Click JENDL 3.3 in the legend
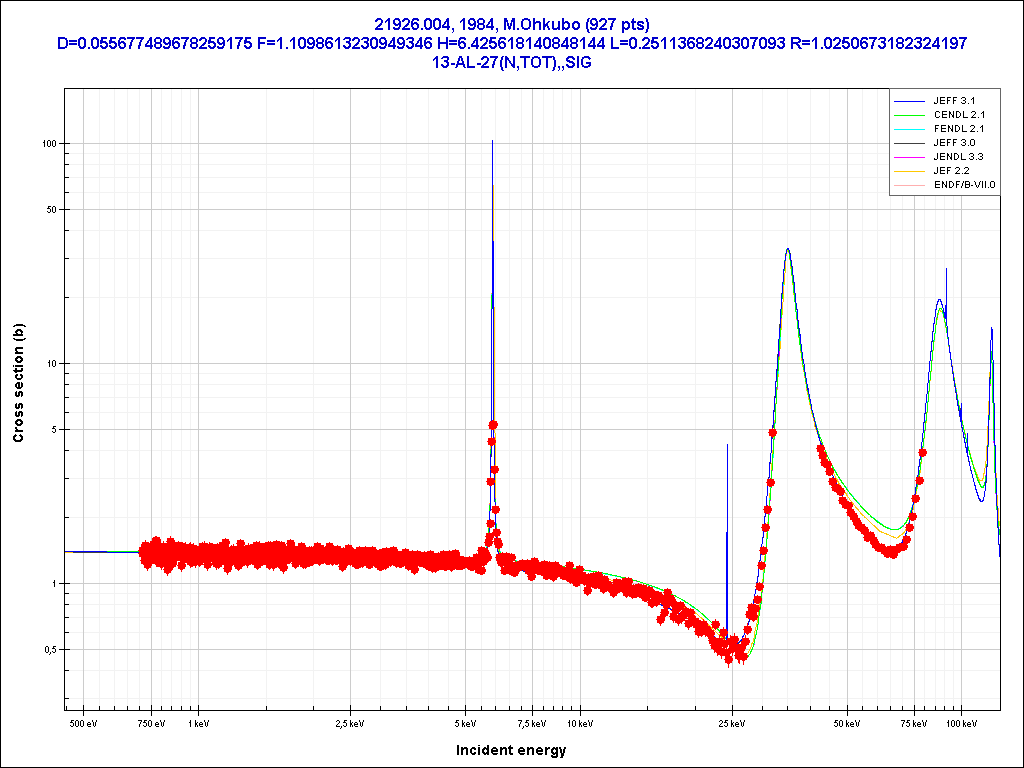Image resolution: width=1024 pixels, height=768 pixels. [x=959, y=157]
